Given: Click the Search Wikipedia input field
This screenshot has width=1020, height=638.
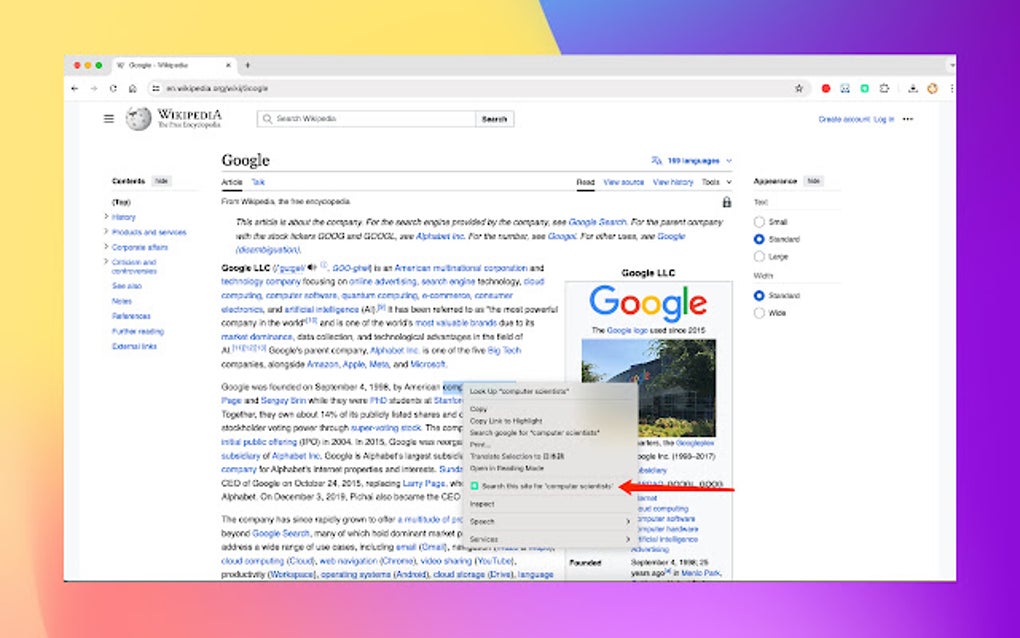Looking at the screenshot, I should tap(360, 118).
